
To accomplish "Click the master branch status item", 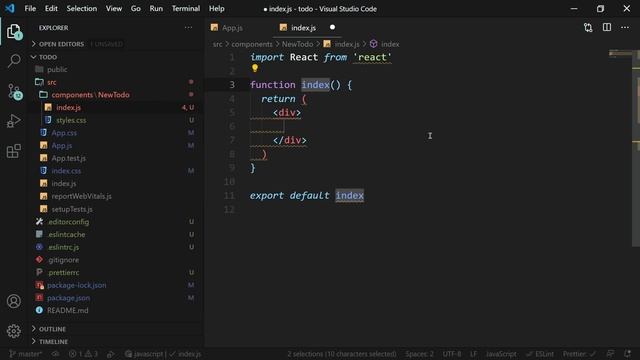I will tap(25, 354).
